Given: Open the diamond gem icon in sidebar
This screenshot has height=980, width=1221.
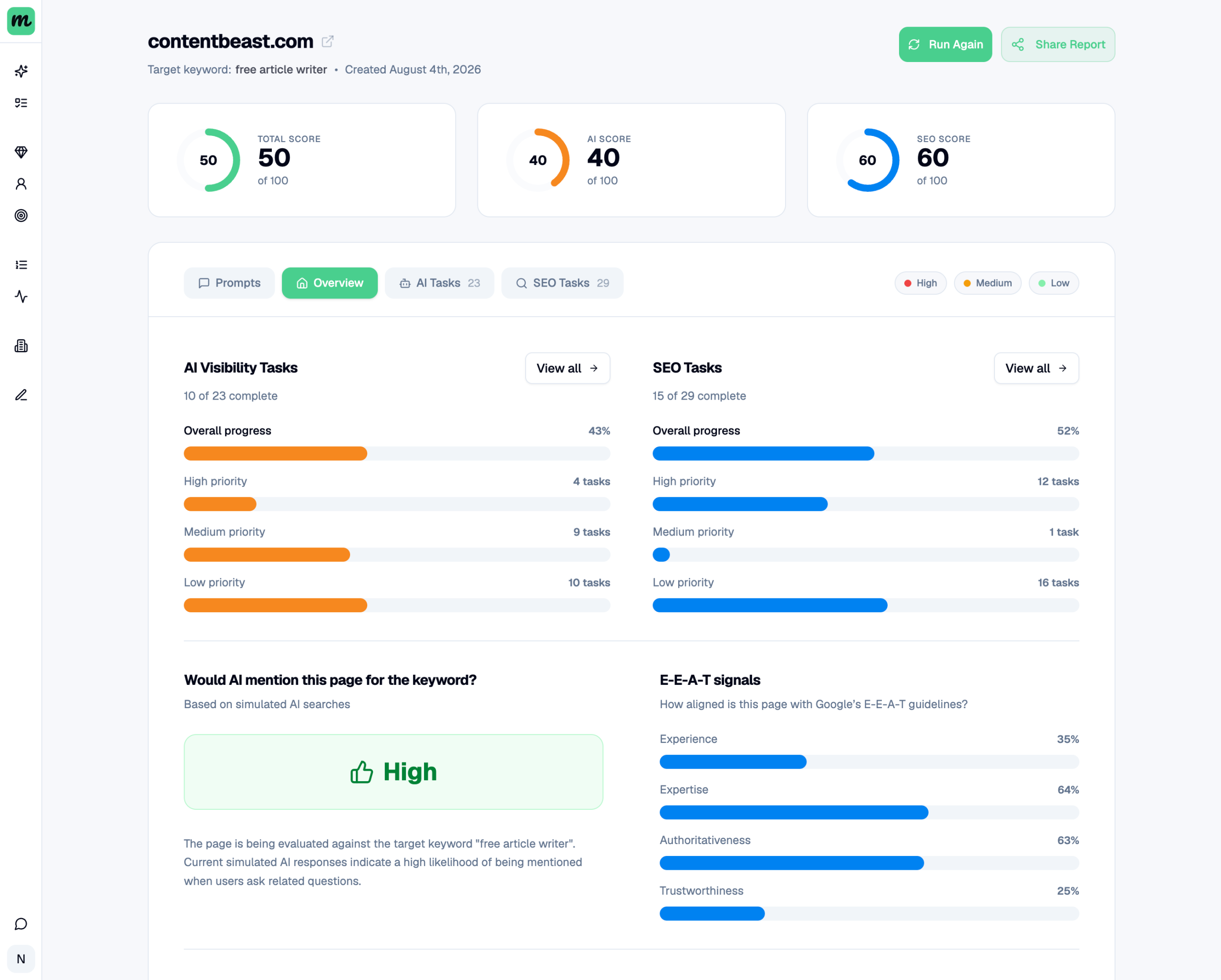Looking at the screenshot, I should (x=21, y=152).
